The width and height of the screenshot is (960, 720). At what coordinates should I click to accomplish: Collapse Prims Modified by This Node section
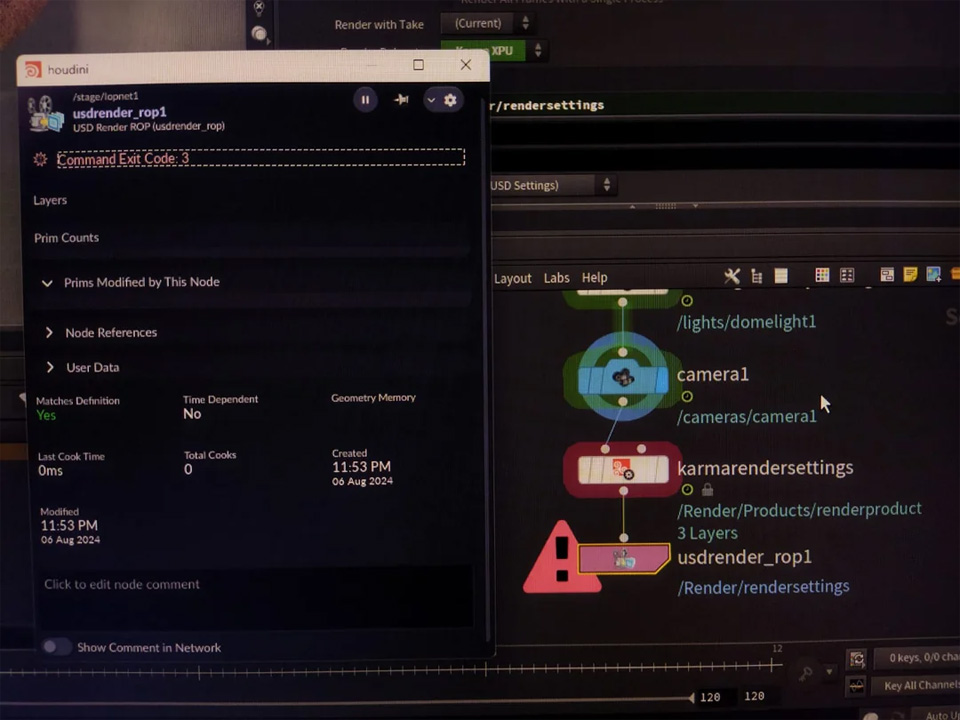(x=47, y=283)
